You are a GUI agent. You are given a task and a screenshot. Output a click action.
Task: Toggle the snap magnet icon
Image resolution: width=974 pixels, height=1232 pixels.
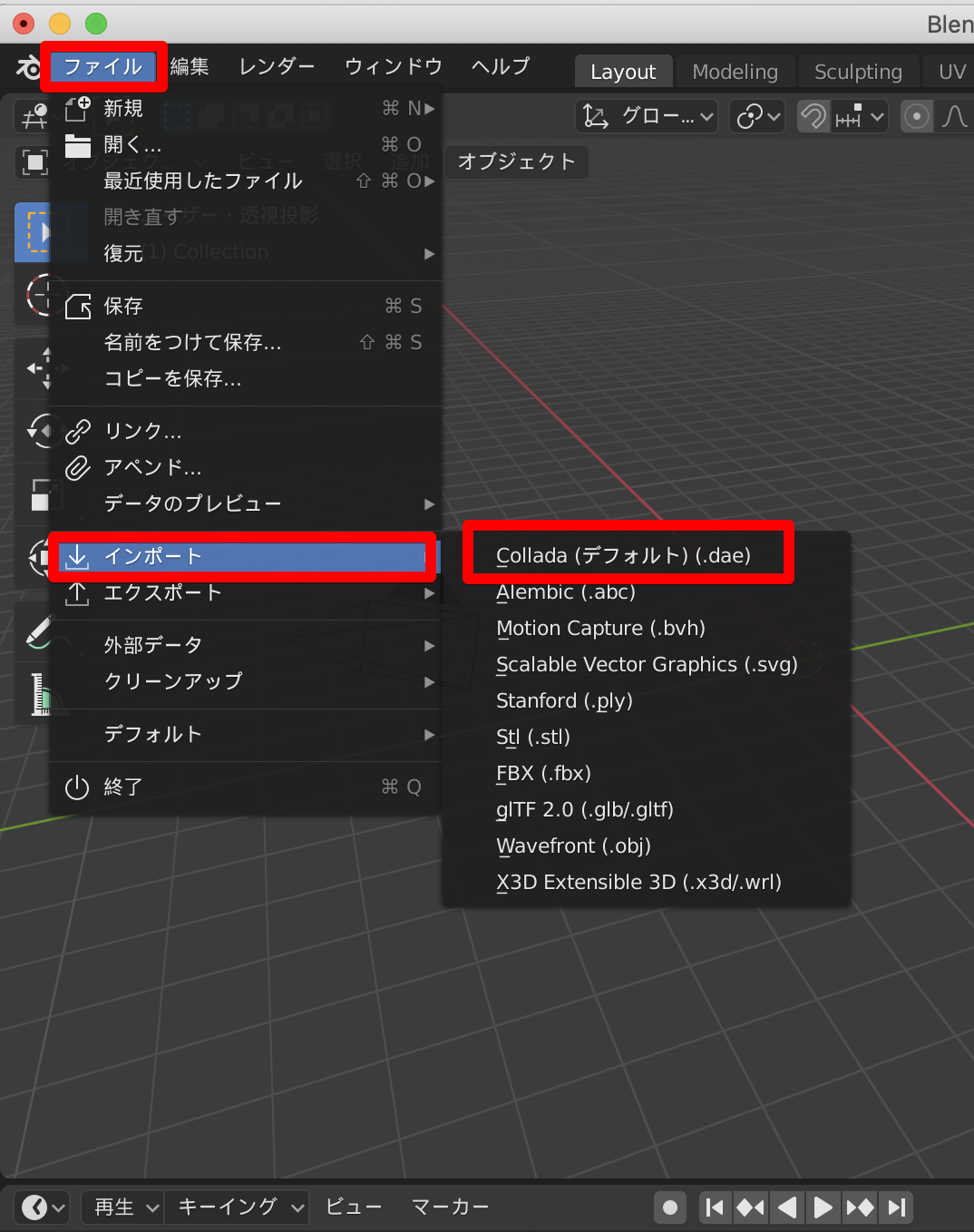(813, 116)
